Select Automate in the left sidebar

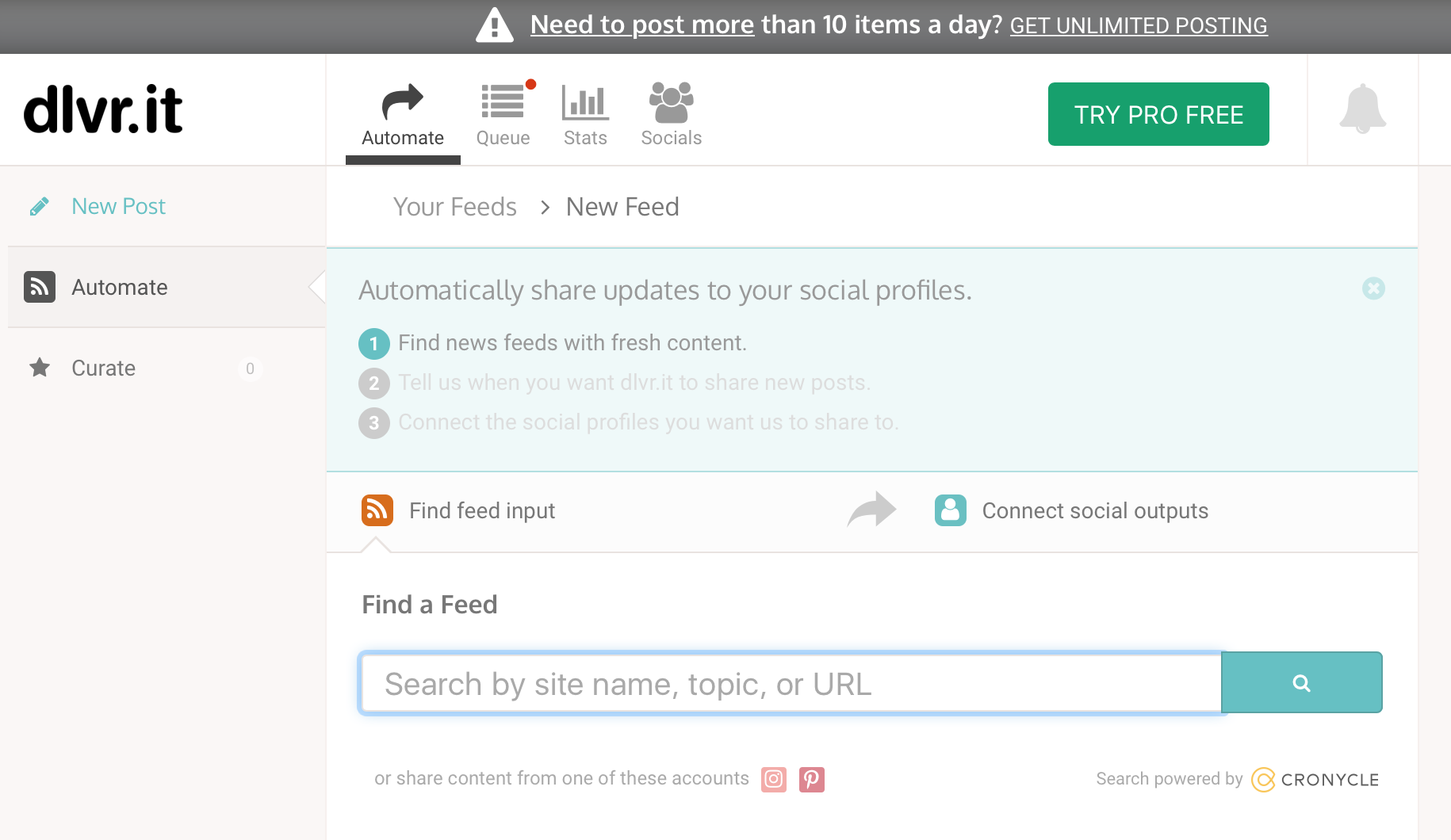tap(167, 287)
